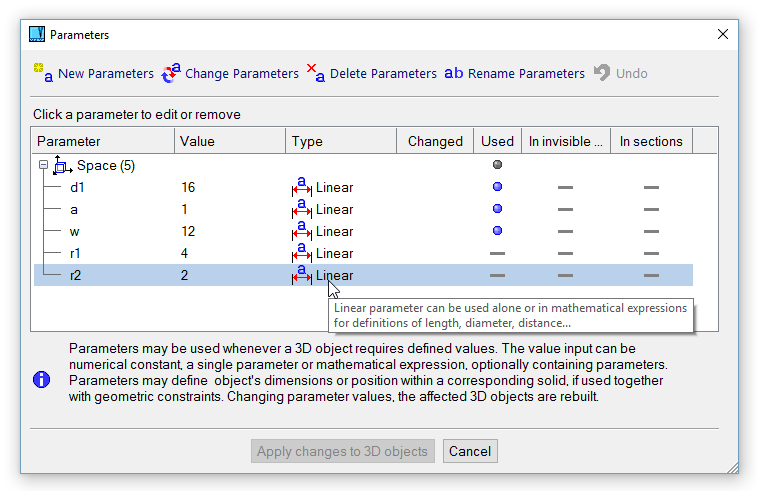
Task: Click the value 16 of d1
Action: (189, 187)
